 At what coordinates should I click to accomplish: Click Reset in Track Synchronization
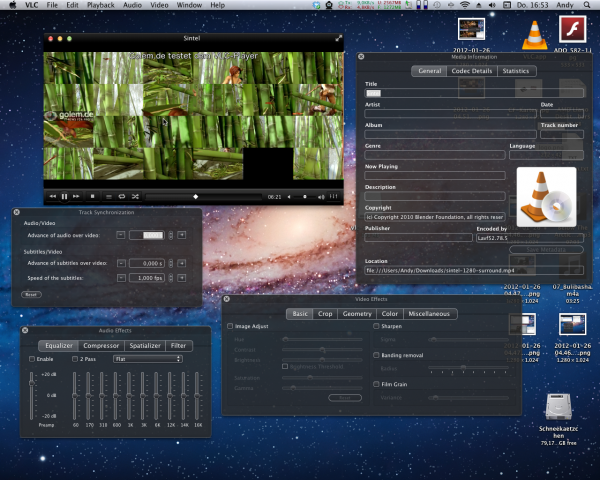[x=31, y=294]
